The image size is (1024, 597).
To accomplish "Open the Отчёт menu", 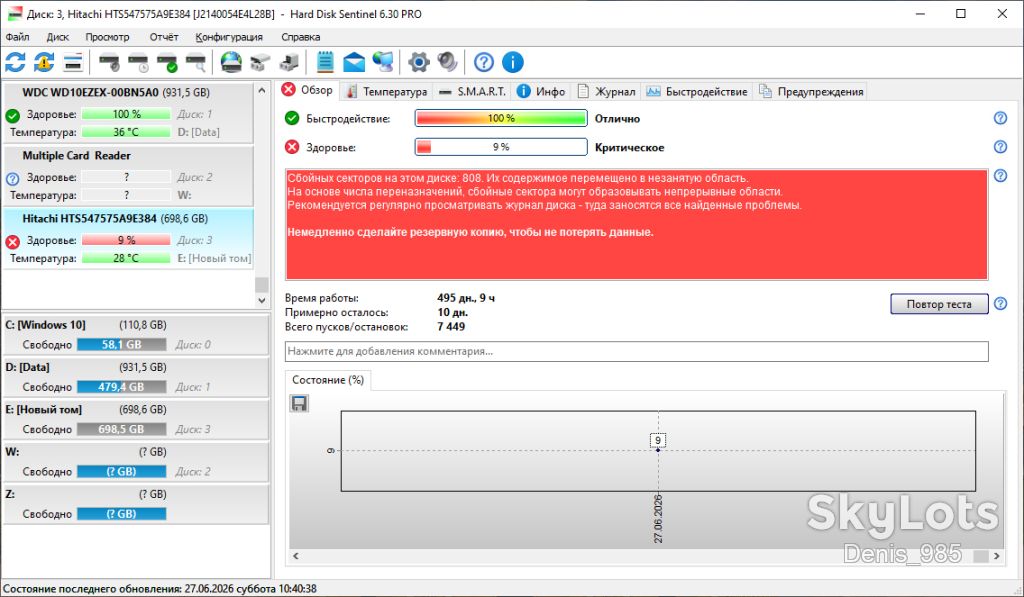I will (164, 37).
